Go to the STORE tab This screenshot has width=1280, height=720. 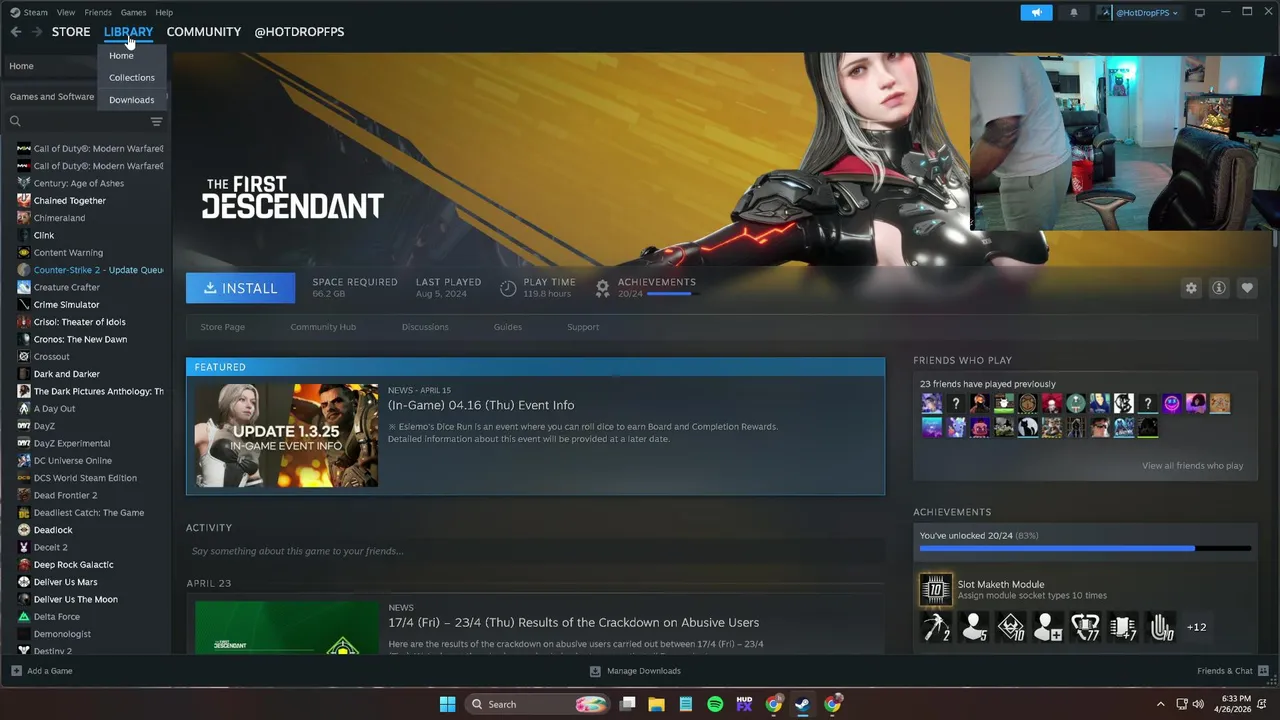71,32
